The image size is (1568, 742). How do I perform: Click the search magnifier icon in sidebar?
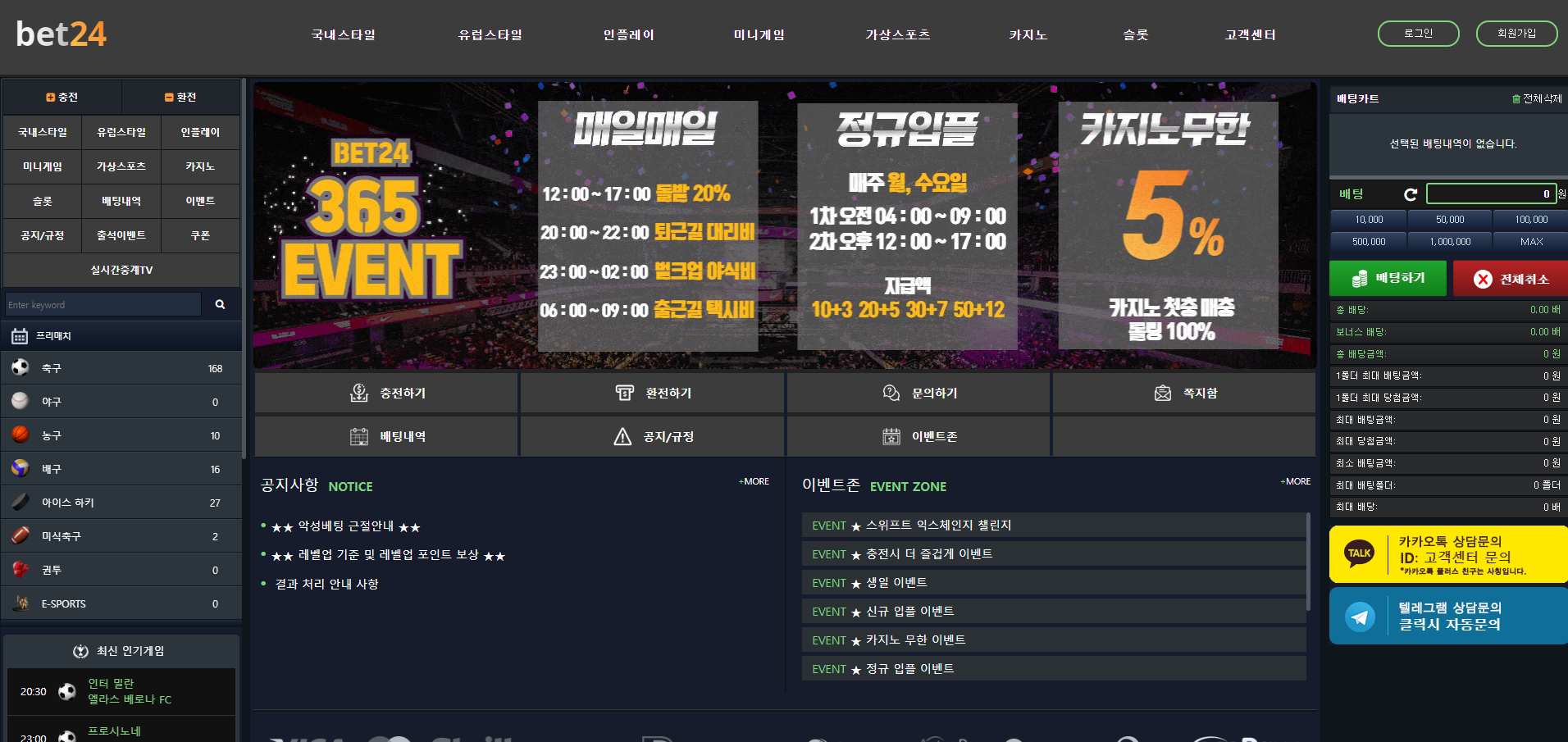(220, 304)
